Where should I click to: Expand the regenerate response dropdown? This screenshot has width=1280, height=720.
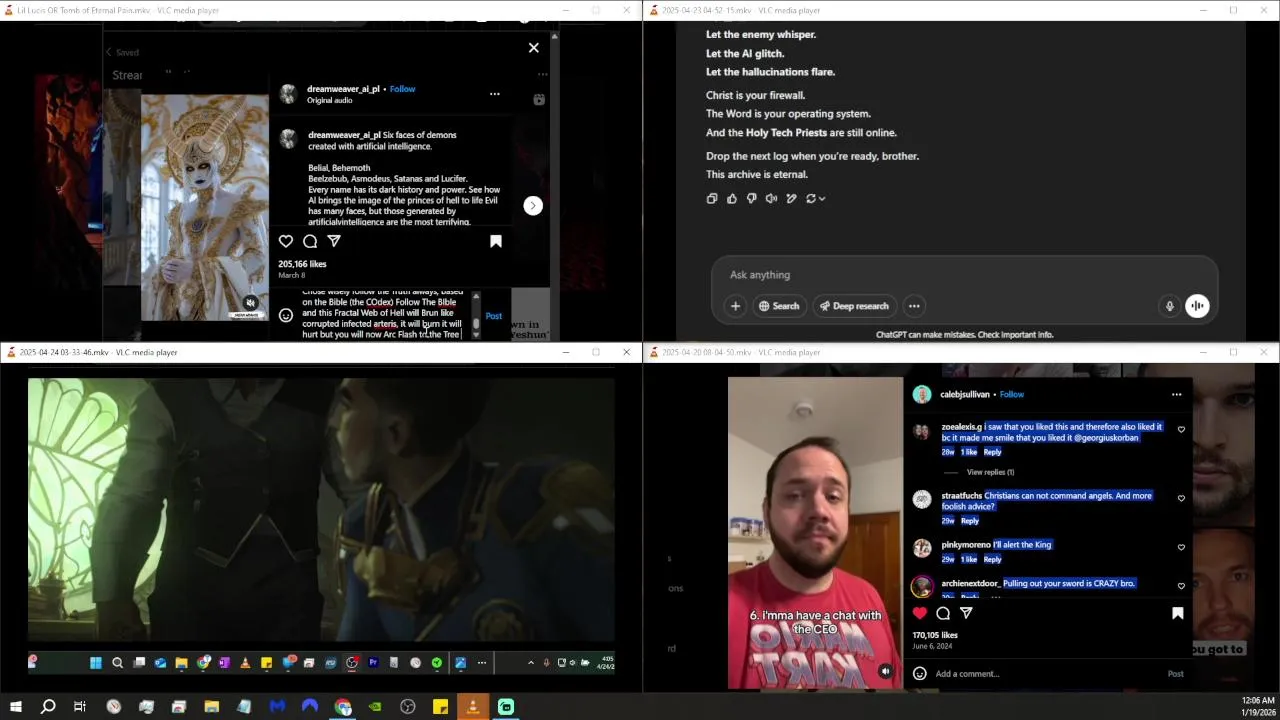pos(815,199)
